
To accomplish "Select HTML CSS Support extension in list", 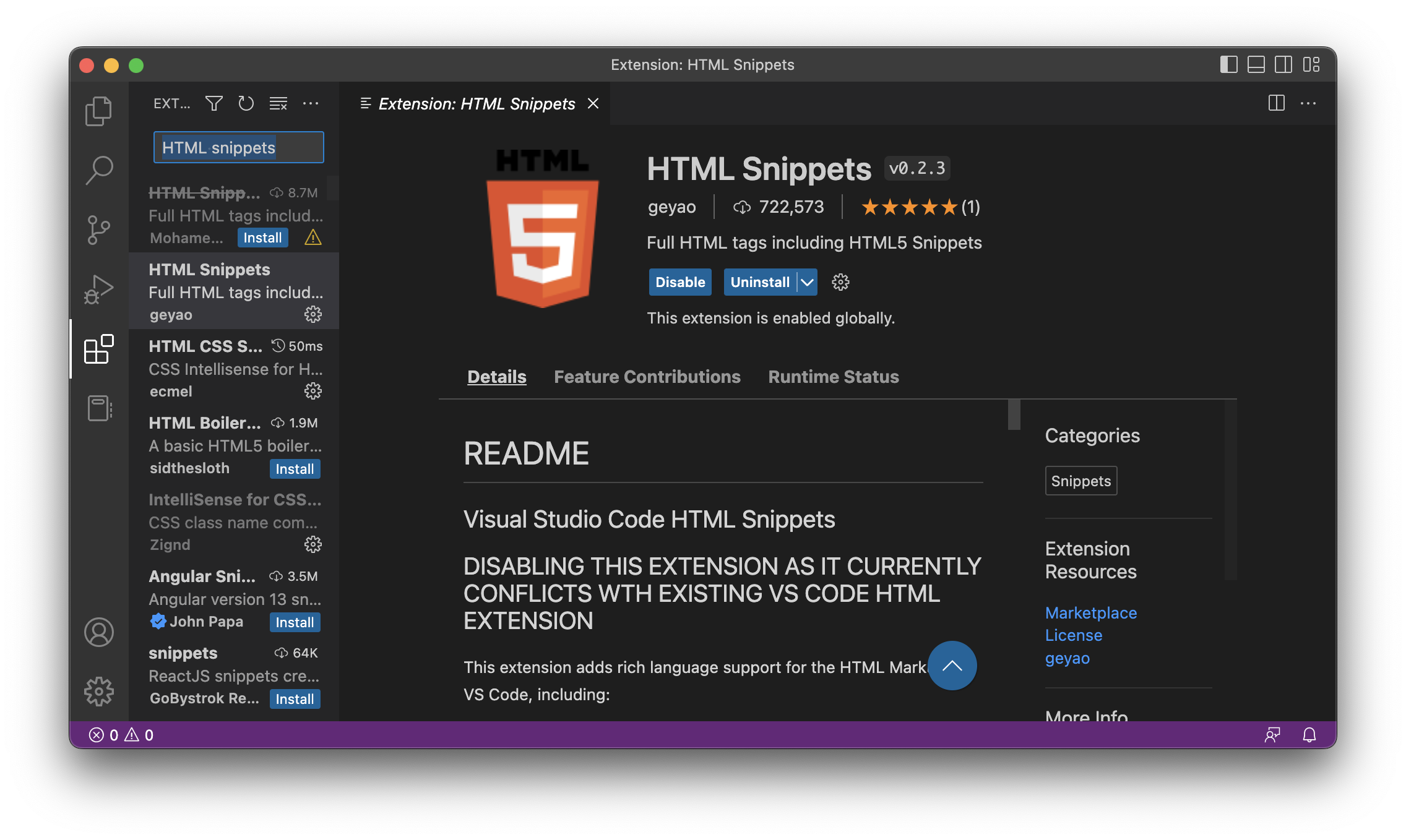I will [x=234, y=367].
